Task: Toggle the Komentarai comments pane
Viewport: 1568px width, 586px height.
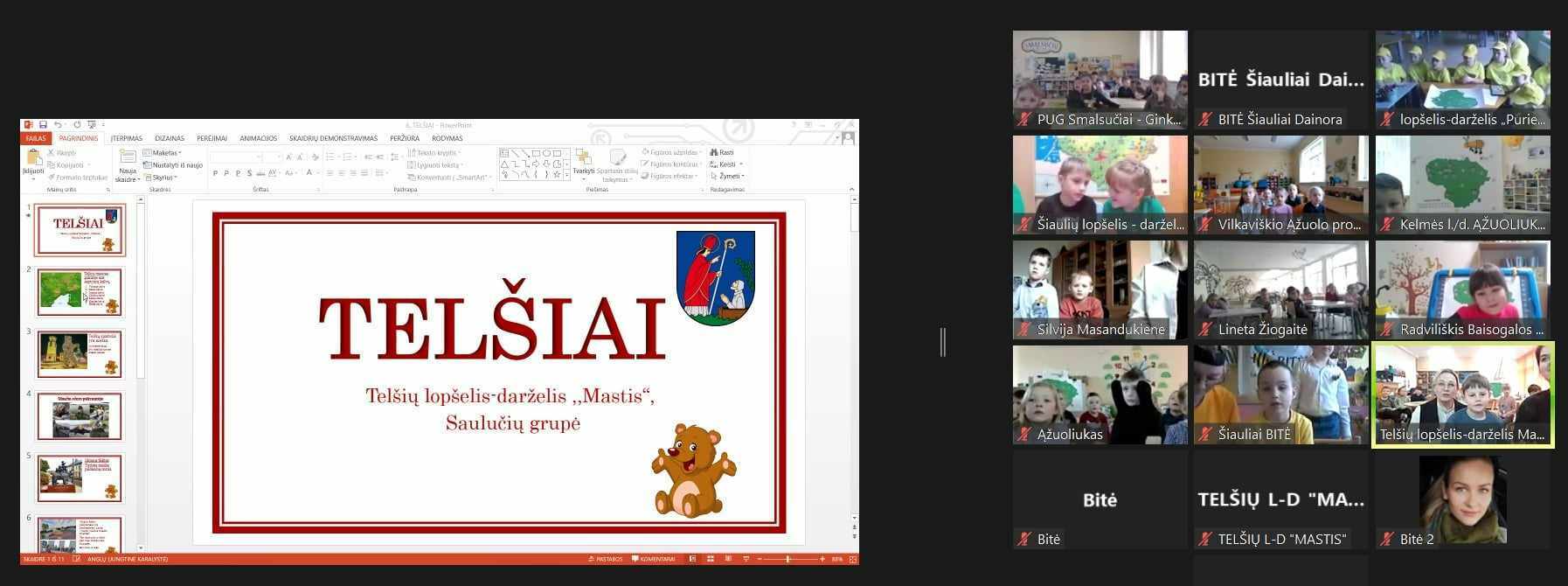Action: click(x=654, y=559)
